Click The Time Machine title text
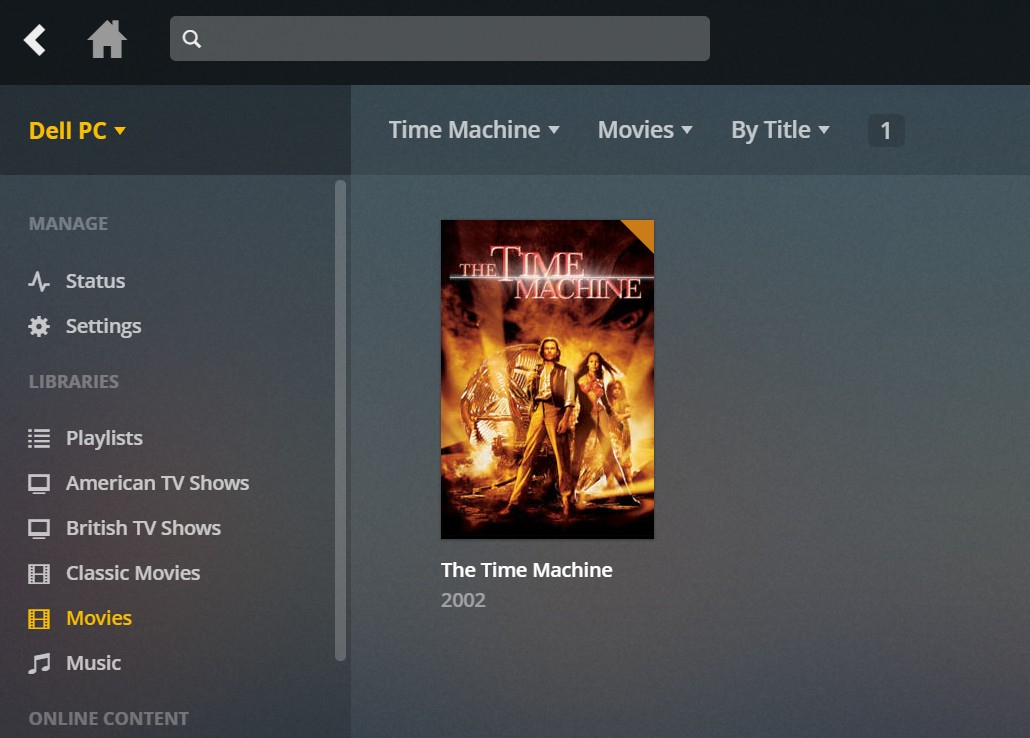Image resolution: width=1030 pixels, height=738 pixels. tap(526, 570)
